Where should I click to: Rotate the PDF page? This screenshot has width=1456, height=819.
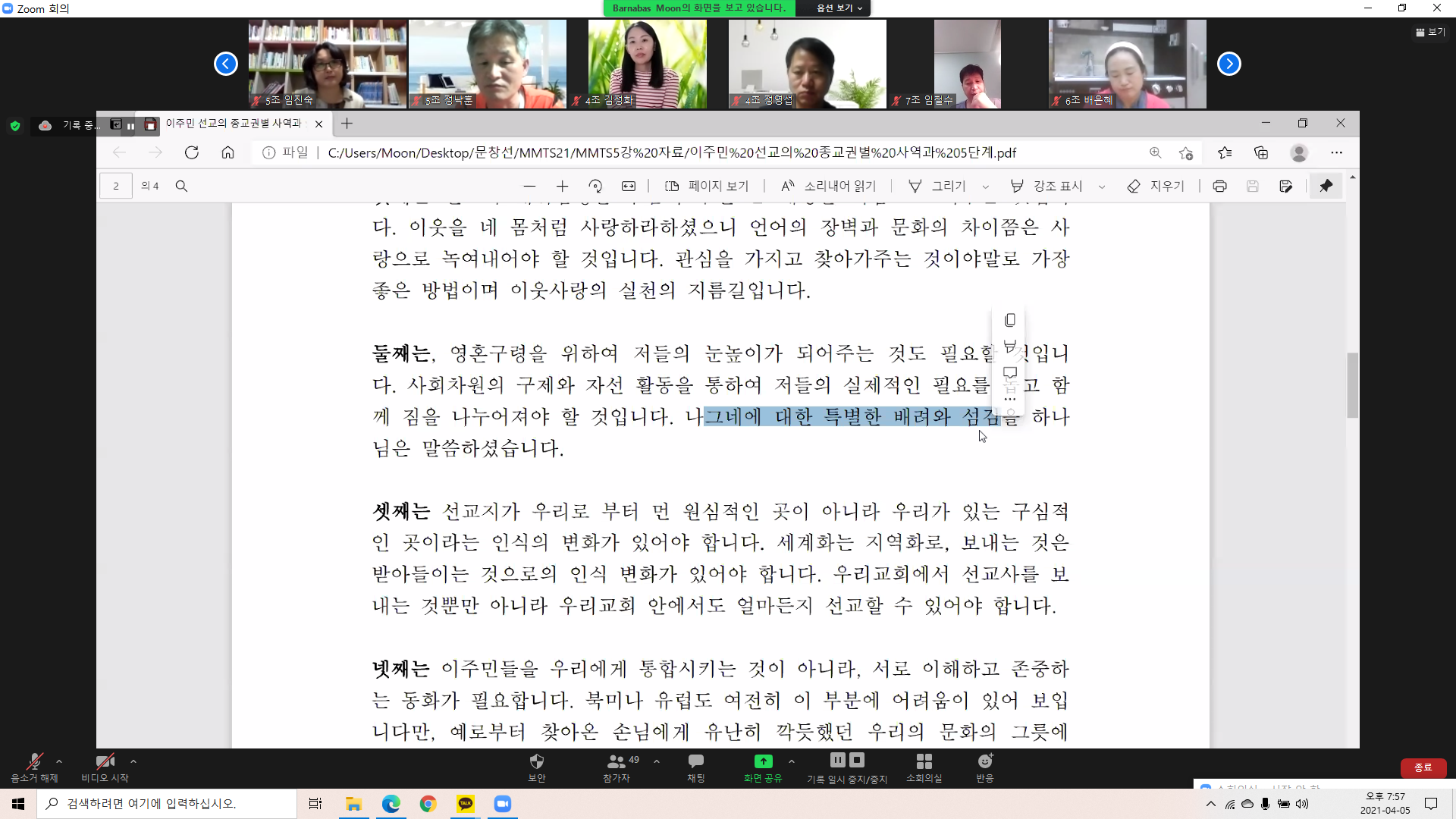click(x=595, y=186)
